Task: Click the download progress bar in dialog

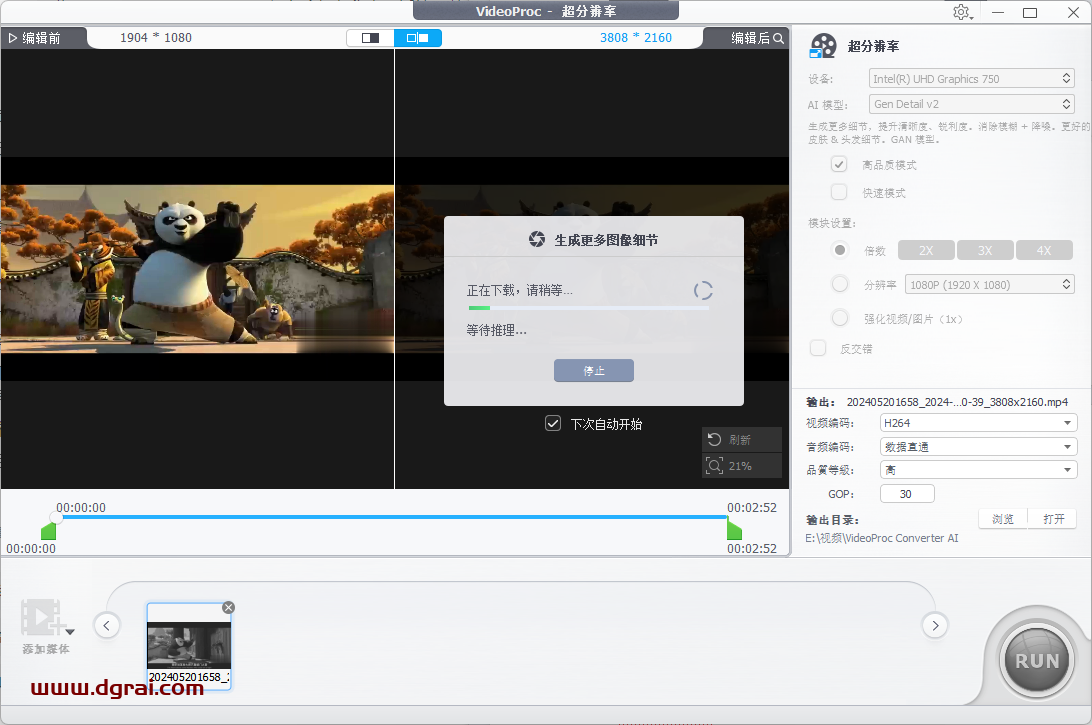Action: (x=588, y=308)
